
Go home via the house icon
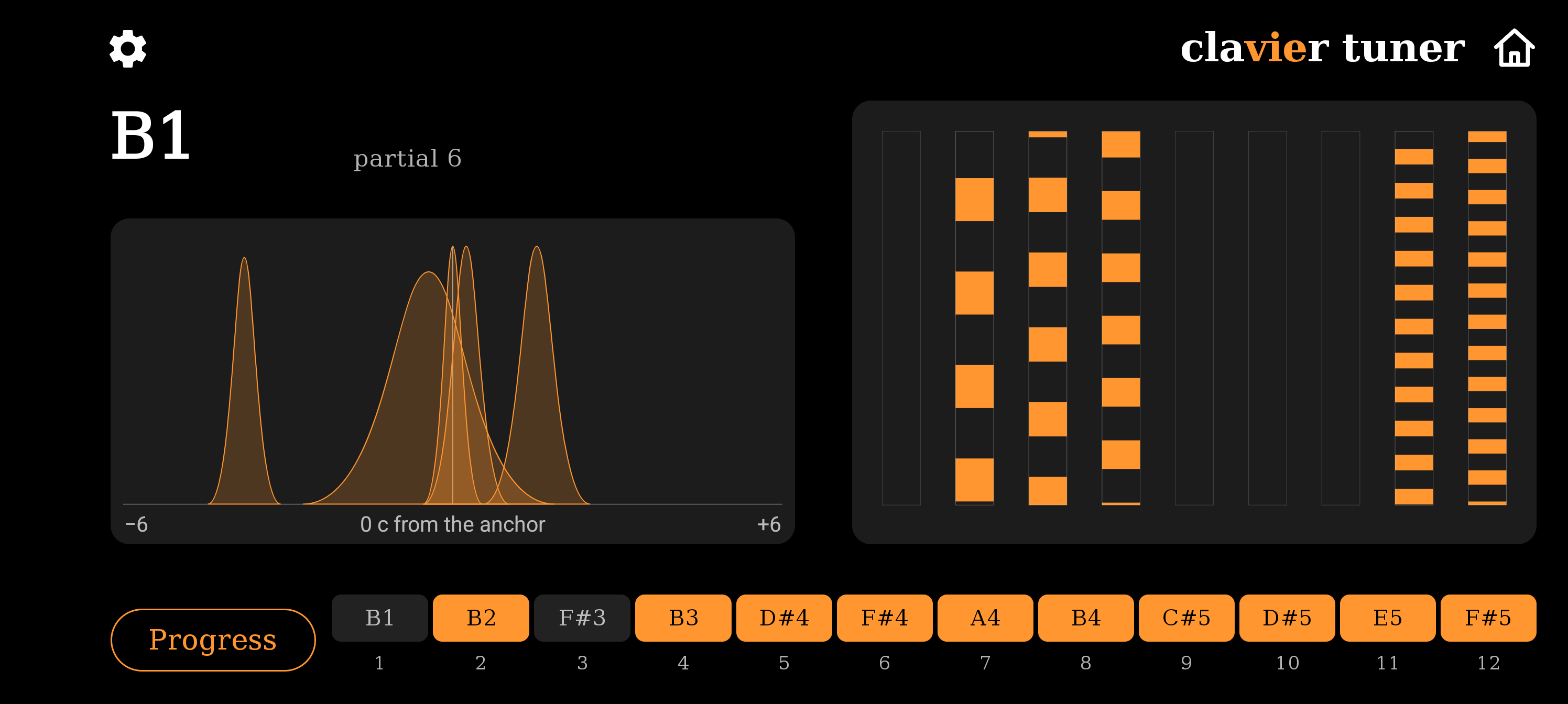click(1514, 48)
